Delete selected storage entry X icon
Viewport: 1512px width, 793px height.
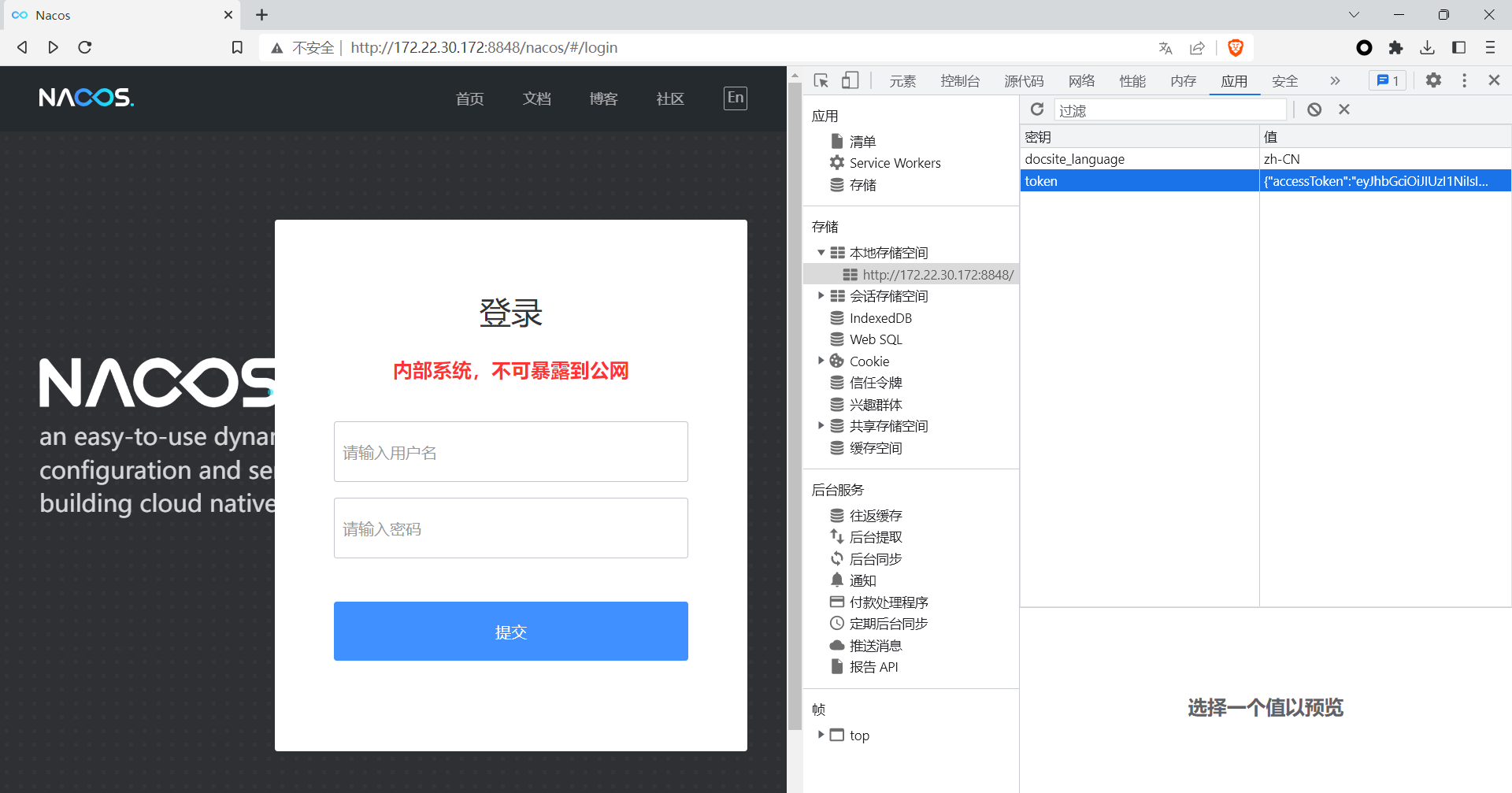1344,109
